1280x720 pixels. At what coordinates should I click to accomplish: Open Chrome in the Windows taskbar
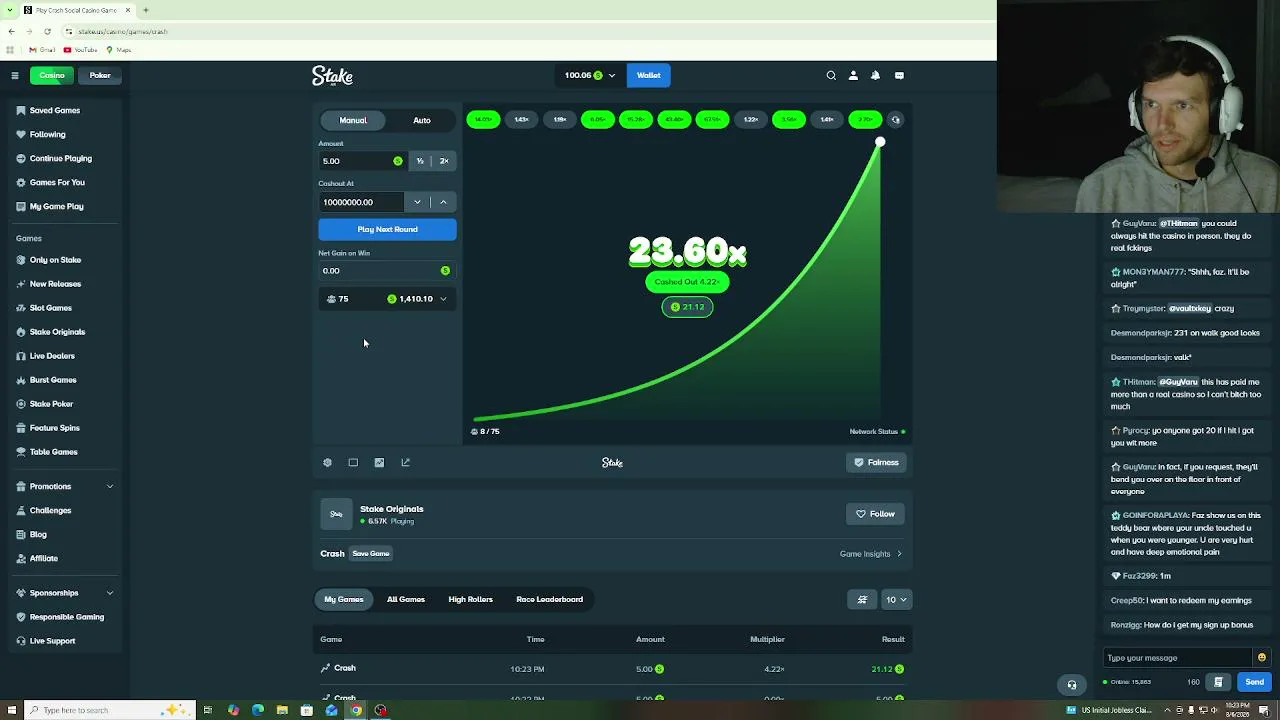356,710
